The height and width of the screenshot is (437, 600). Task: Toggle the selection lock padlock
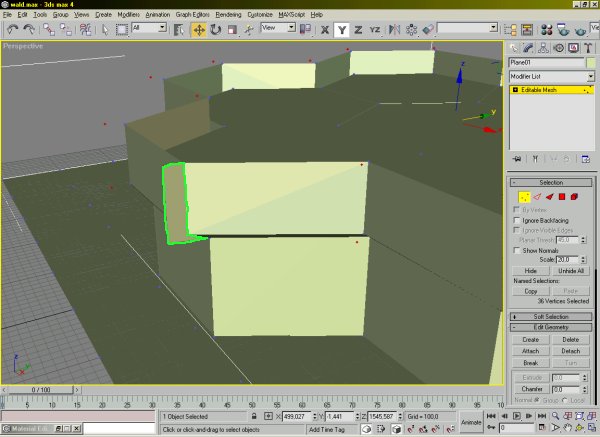pyautogui.click(x=254, y=415)
